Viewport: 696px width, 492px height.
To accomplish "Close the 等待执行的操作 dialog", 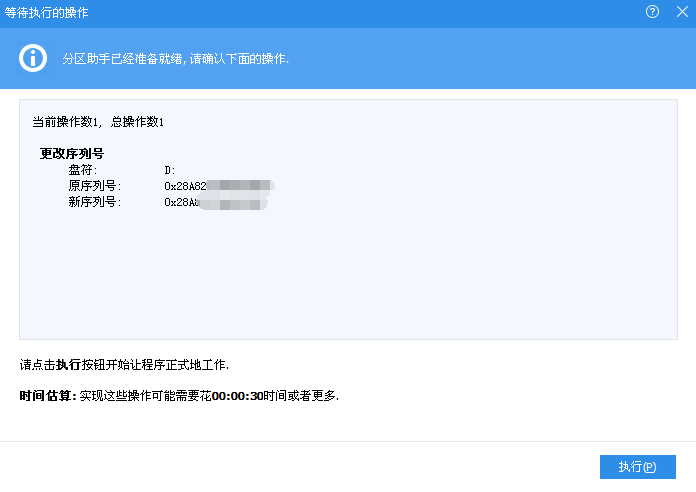I will [x=682, y=12].
